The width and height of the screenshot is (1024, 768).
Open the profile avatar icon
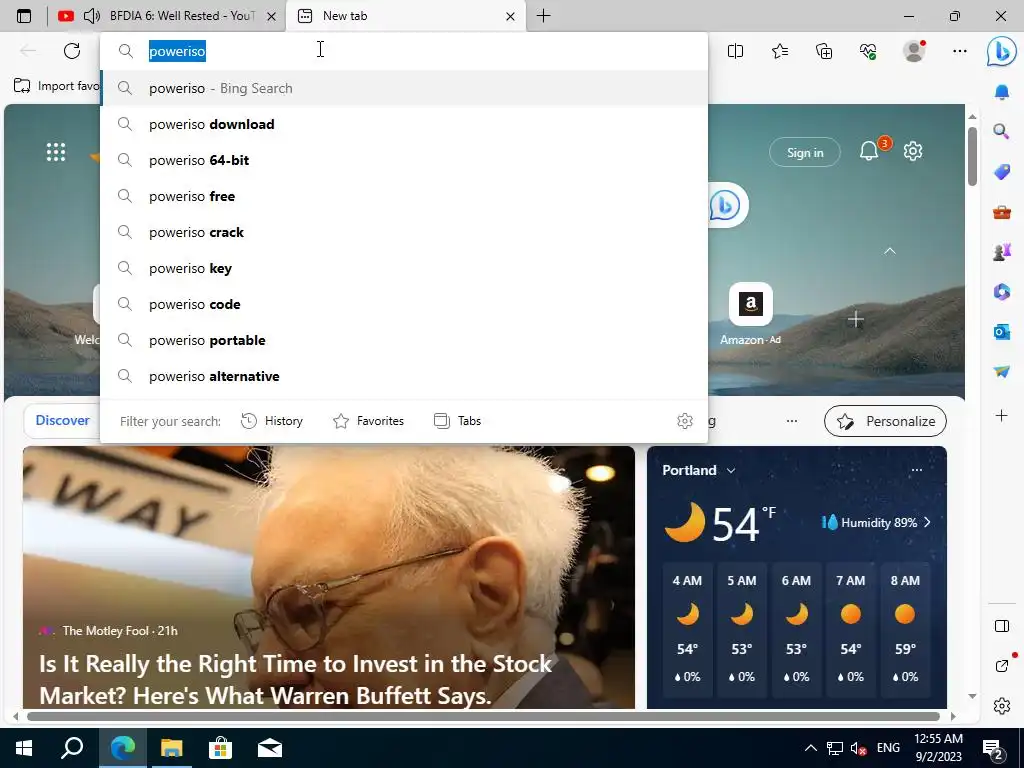click(x=914, y=51)
